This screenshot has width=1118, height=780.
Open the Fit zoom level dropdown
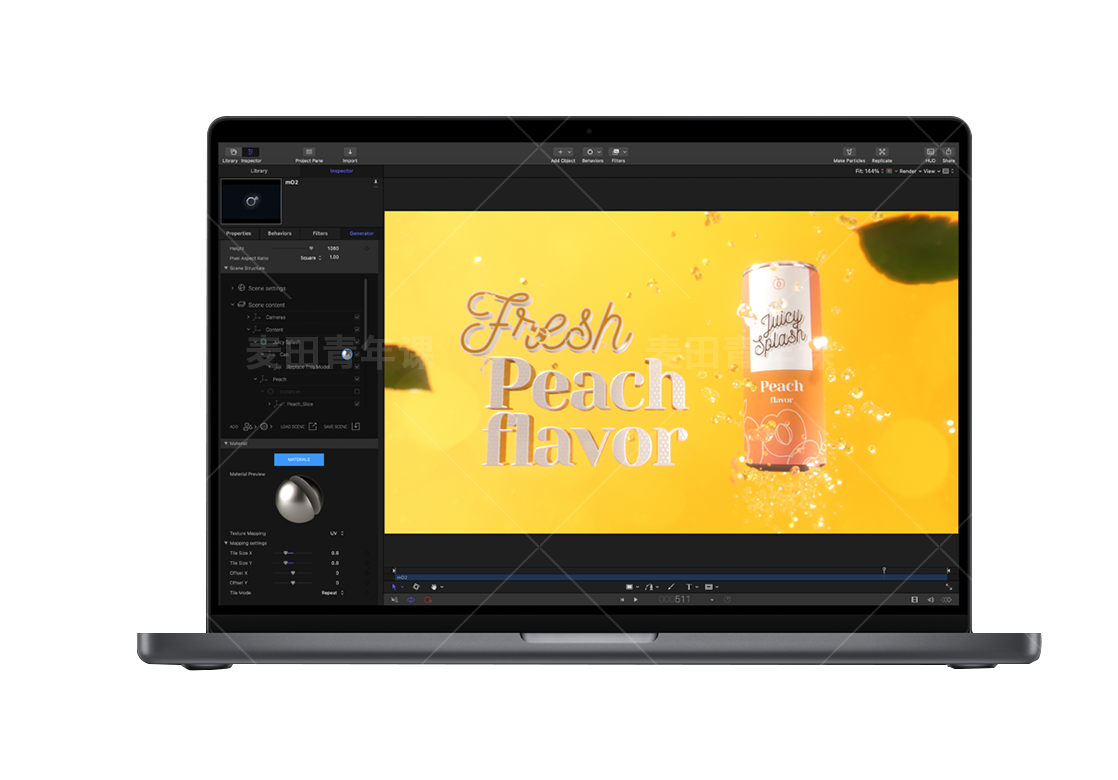(870, 171)
